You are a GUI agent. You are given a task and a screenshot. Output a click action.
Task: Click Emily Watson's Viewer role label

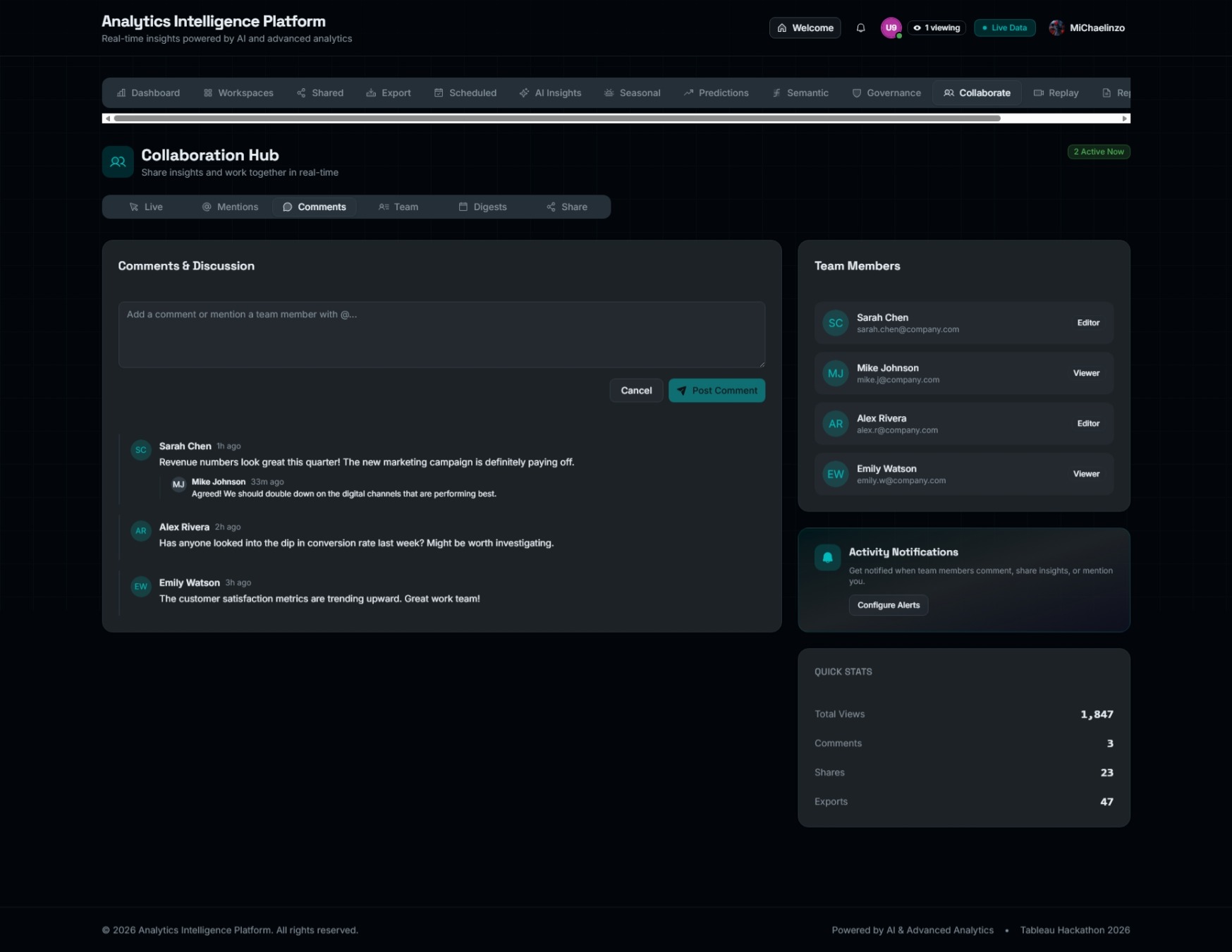coord(1086,475)
